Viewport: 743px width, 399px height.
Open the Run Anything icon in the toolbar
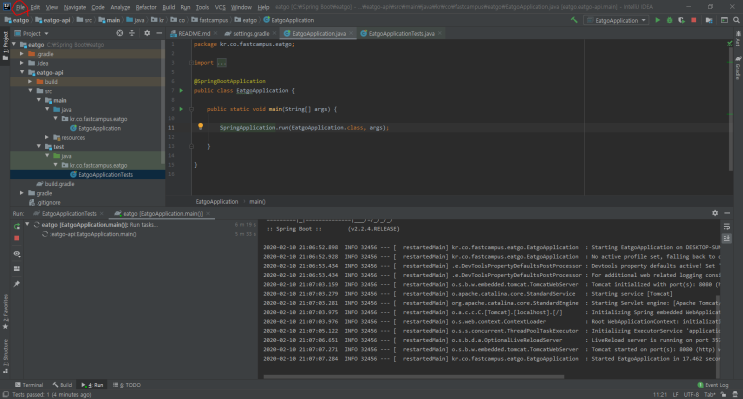tap(725, 20)
